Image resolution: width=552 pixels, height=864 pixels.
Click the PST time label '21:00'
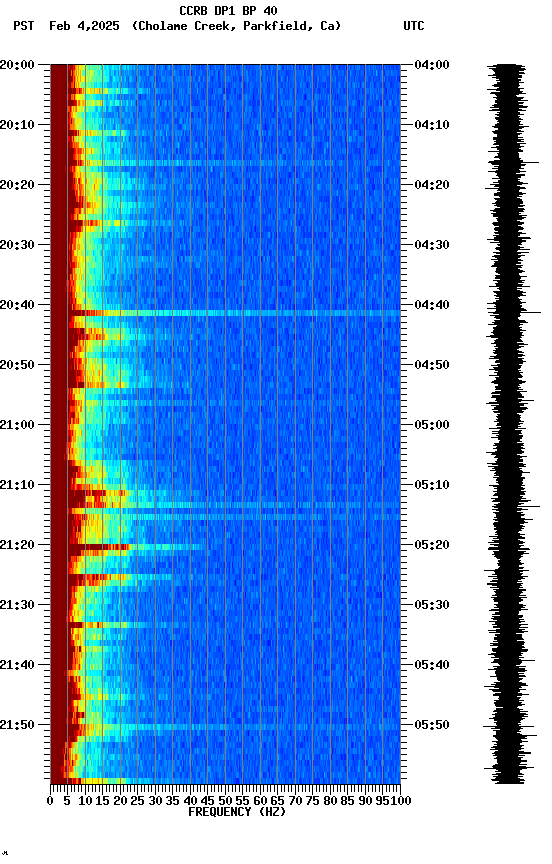[x=17, y=425]
